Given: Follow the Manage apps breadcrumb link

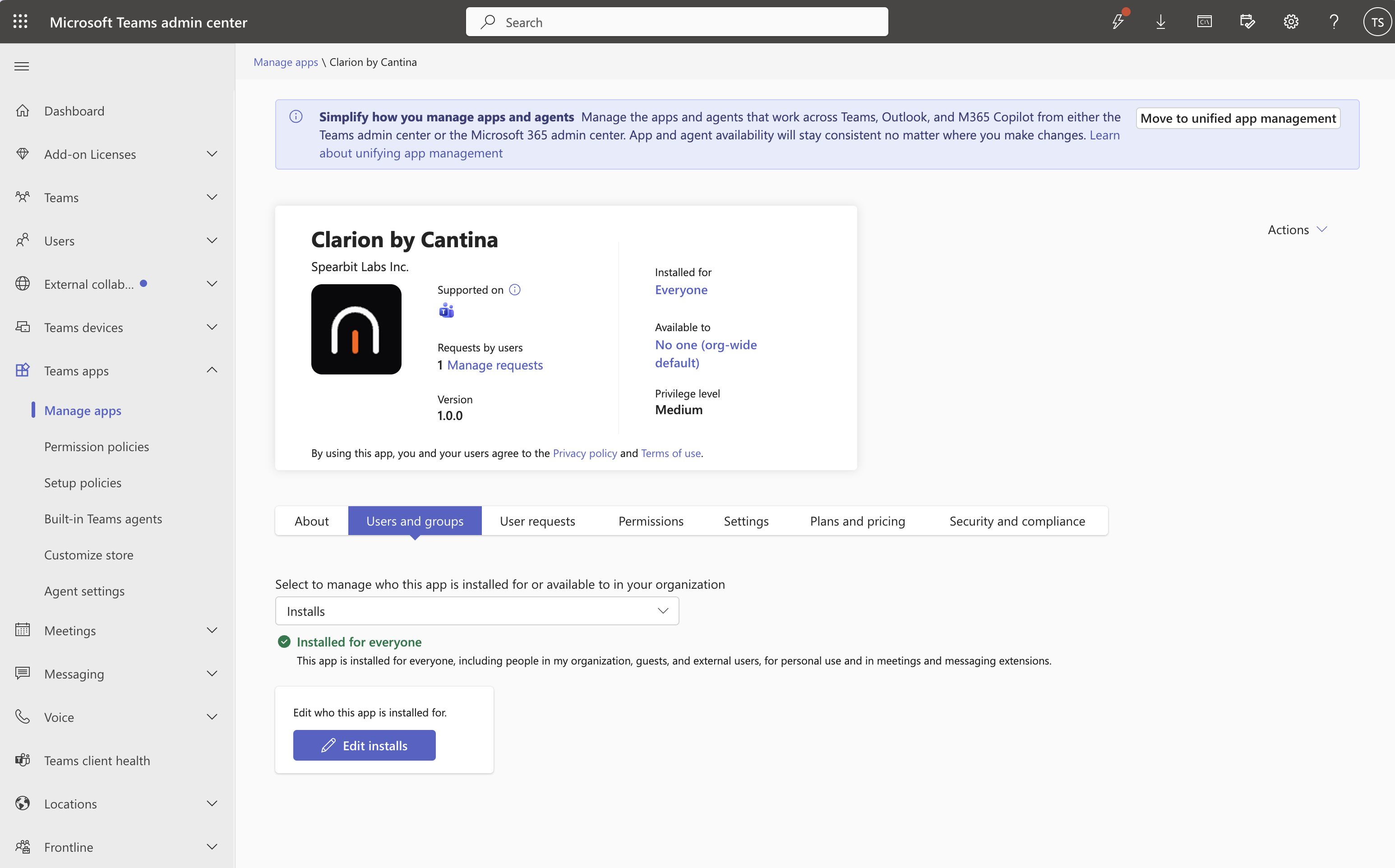Looking at the screenshot, I should [x=286, y=62].
